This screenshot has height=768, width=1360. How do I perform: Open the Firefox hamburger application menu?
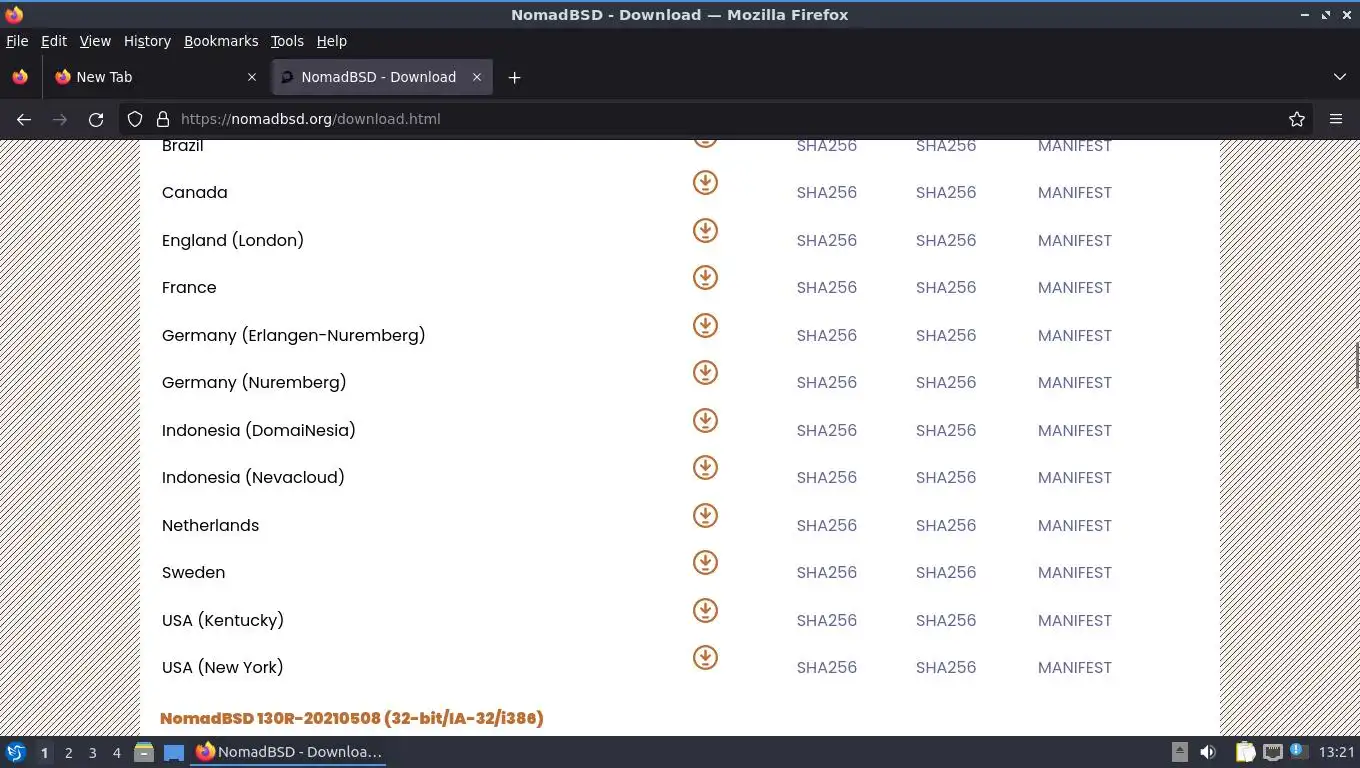pos(1336,119)
